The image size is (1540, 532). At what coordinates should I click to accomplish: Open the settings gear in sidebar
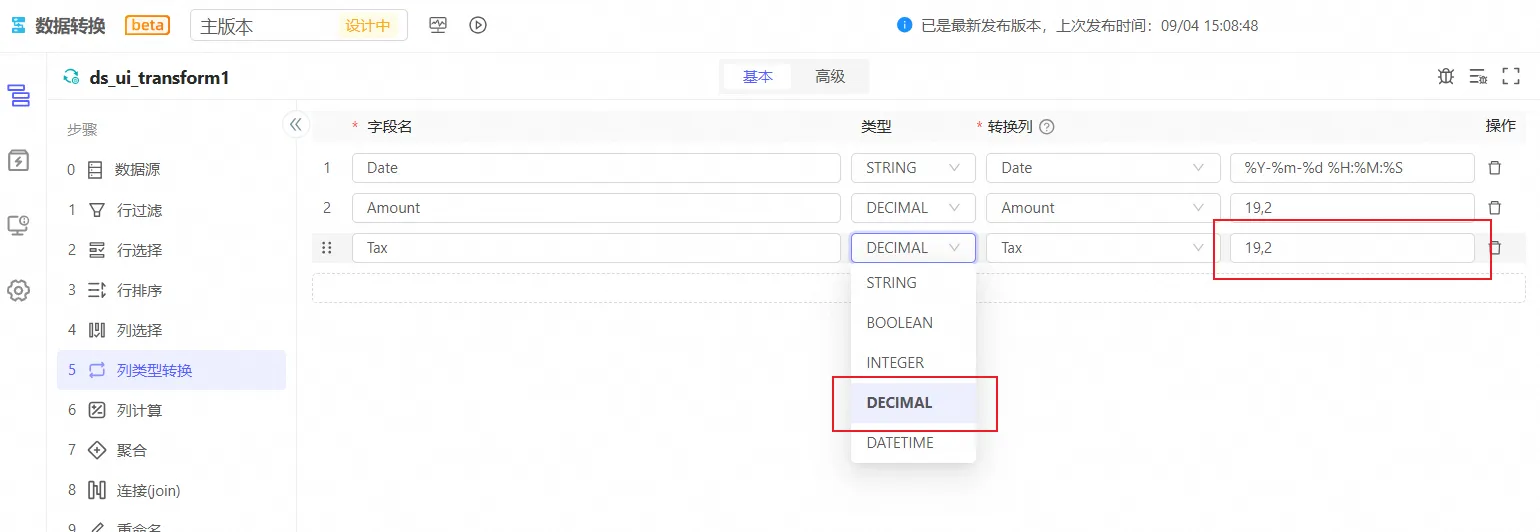point(18,291)
